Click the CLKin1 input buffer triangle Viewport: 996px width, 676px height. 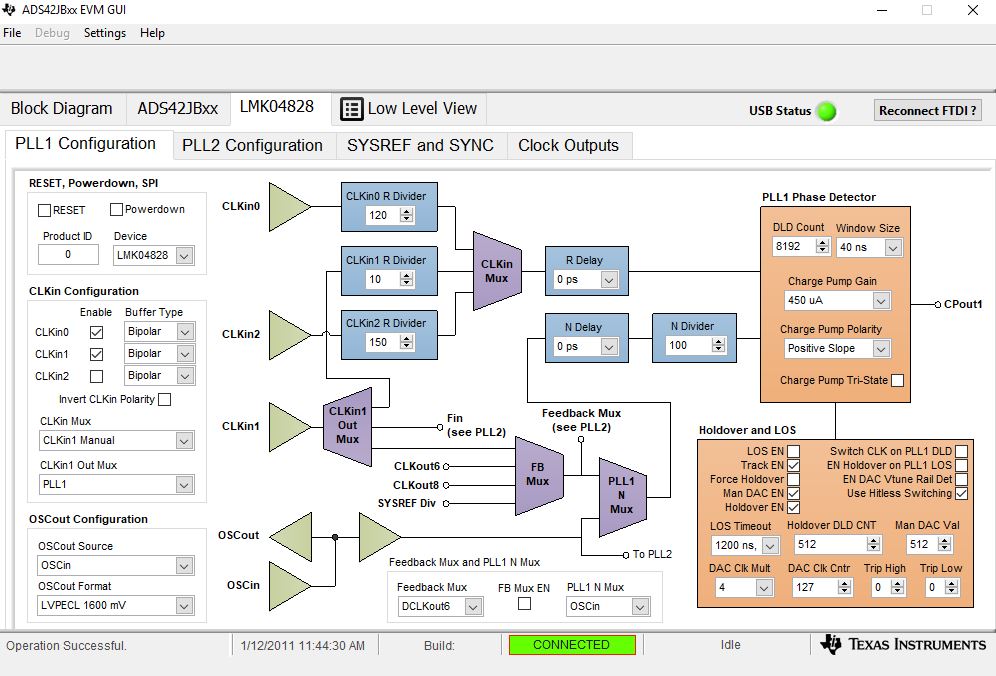tap(289, 427)
